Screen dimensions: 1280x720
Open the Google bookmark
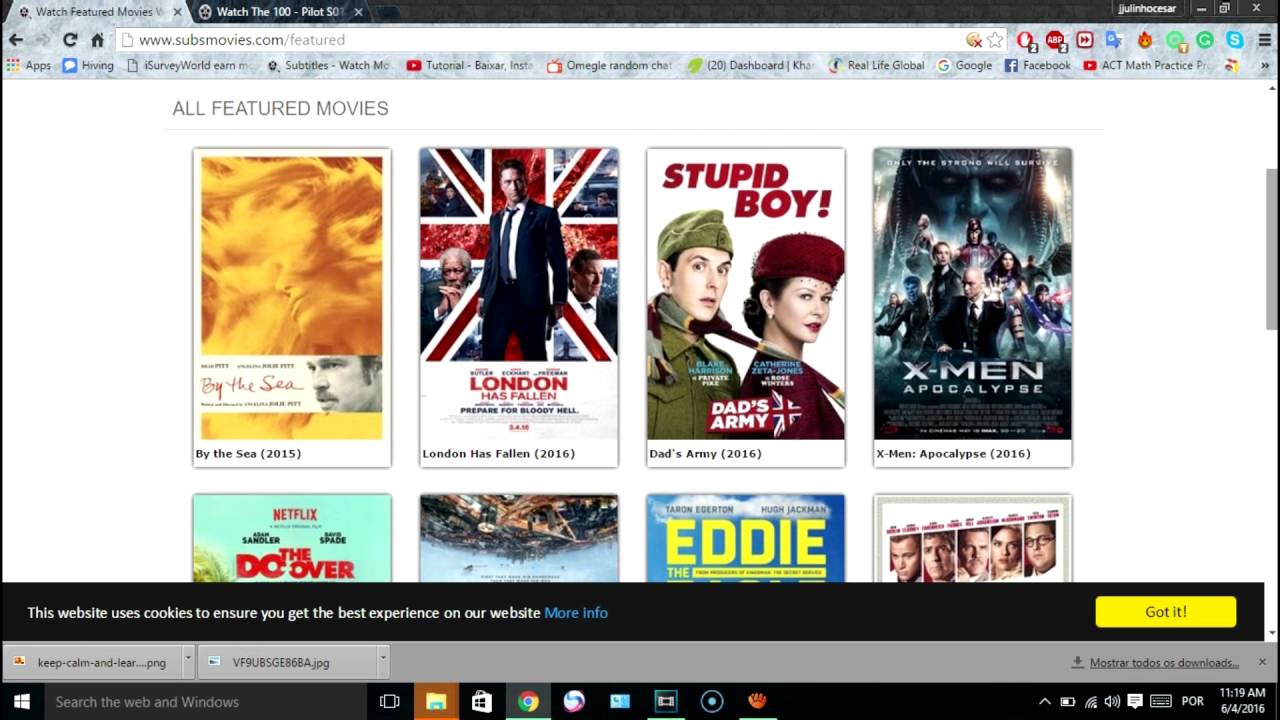tap(964, 65)
